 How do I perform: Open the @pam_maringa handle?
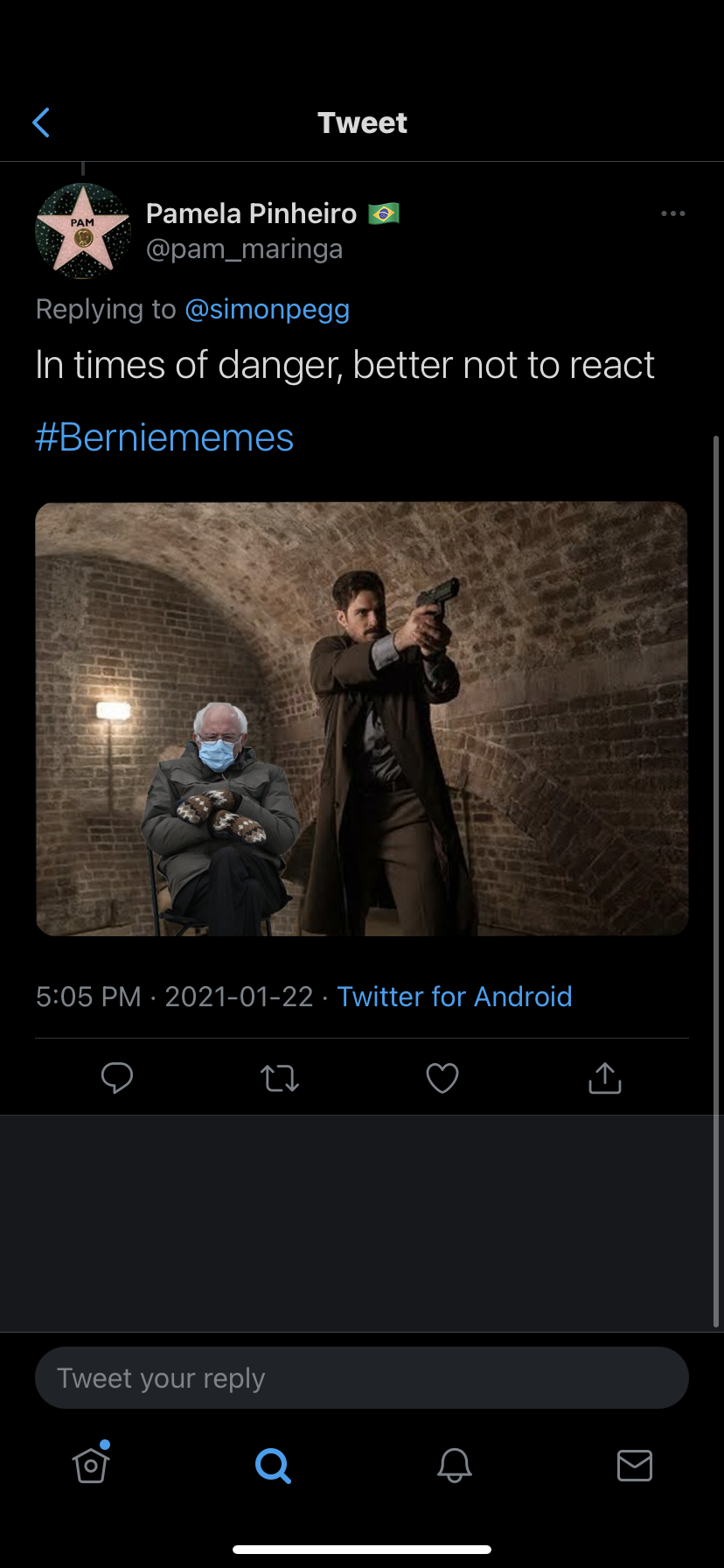pyautogui.click(x=244, y=249)
